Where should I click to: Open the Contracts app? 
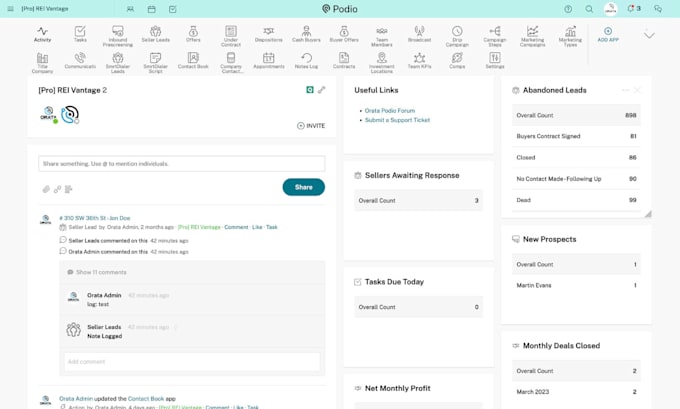(344, 61)
